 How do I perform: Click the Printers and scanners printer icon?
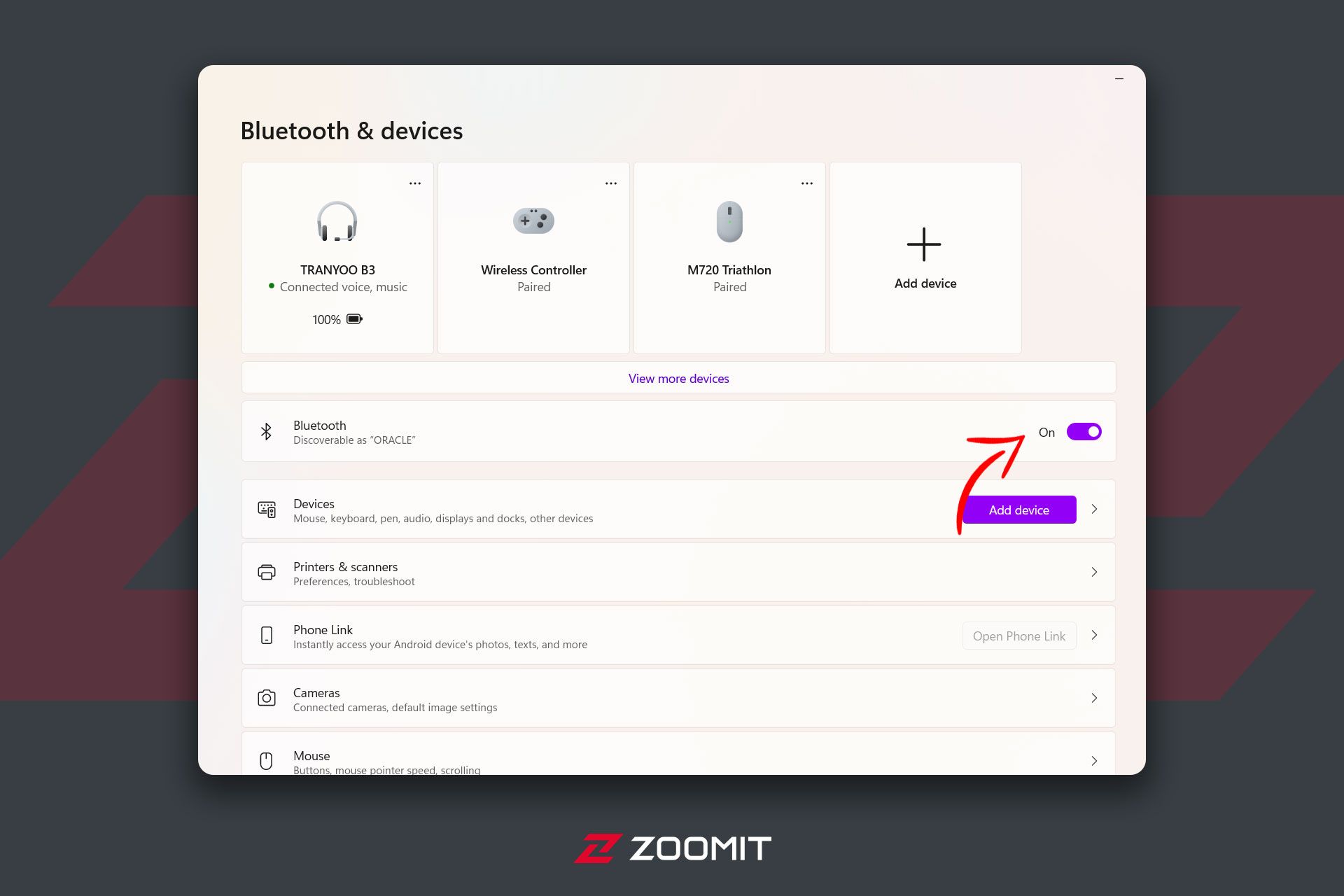pyautogui.click(x=267, y=572)
